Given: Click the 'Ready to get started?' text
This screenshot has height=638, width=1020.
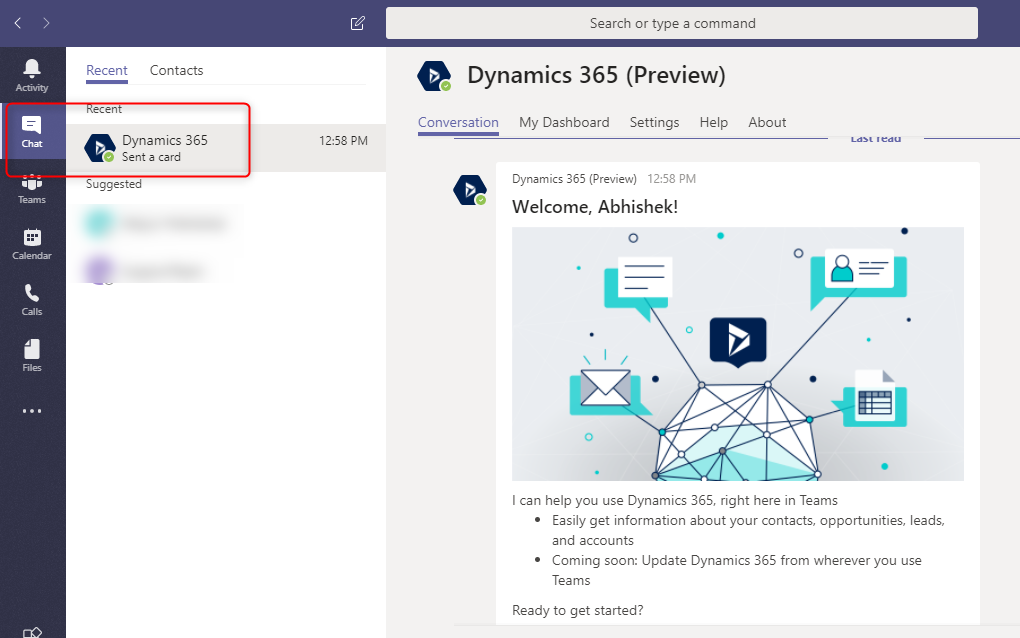Looking at the screenshot, I should pyautogui.click(x=578, y=610).
